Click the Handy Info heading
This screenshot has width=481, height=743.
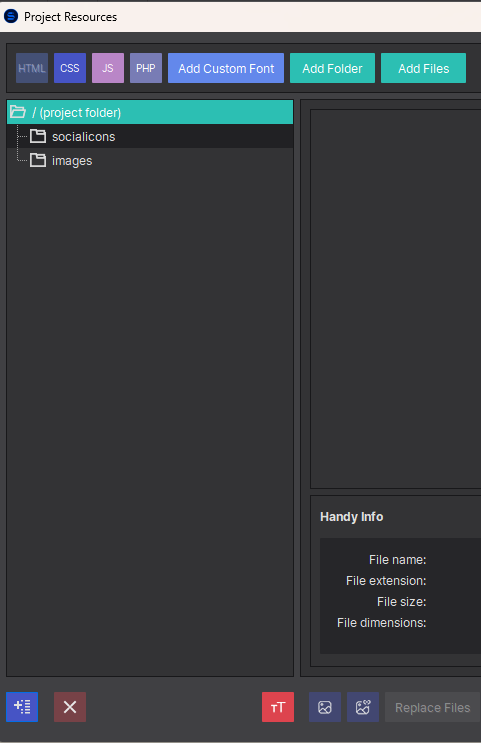click(x=352, y=516)
